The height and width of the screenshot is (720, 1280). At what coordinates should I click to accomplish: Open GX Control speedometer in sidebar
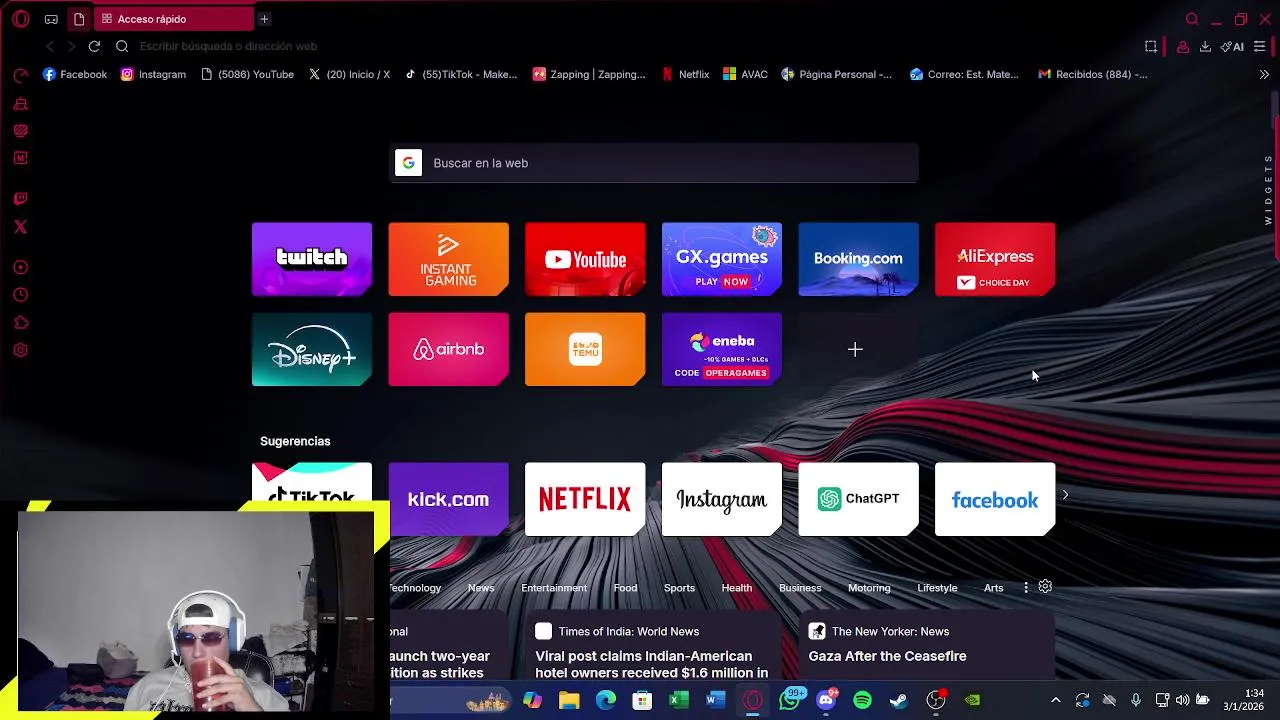20,76
